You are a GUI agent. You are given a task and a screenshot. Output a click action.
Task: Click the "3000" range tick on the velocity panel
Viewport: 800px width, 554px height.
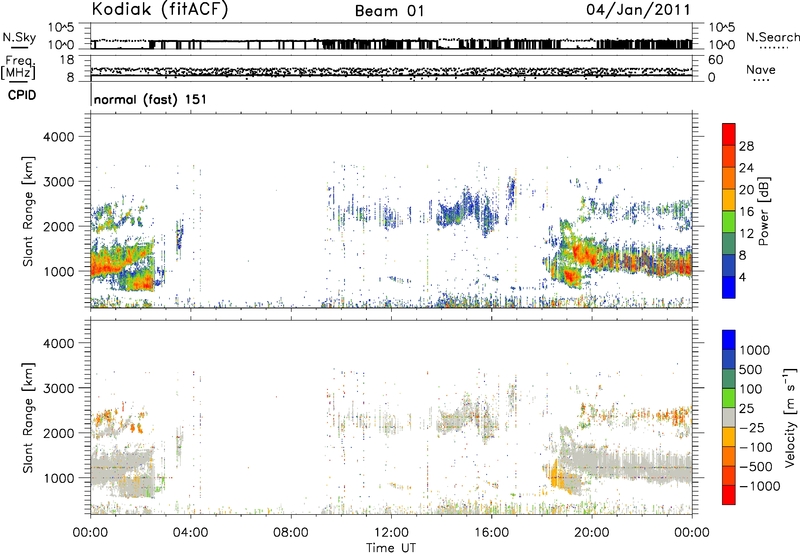(x=59, y=388)
